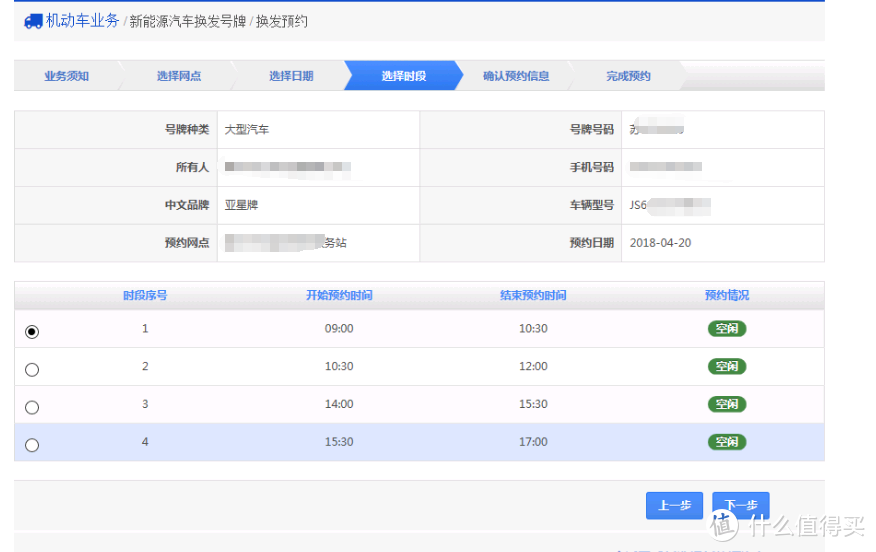Select radio button for time slot 1

coord(32,332)
